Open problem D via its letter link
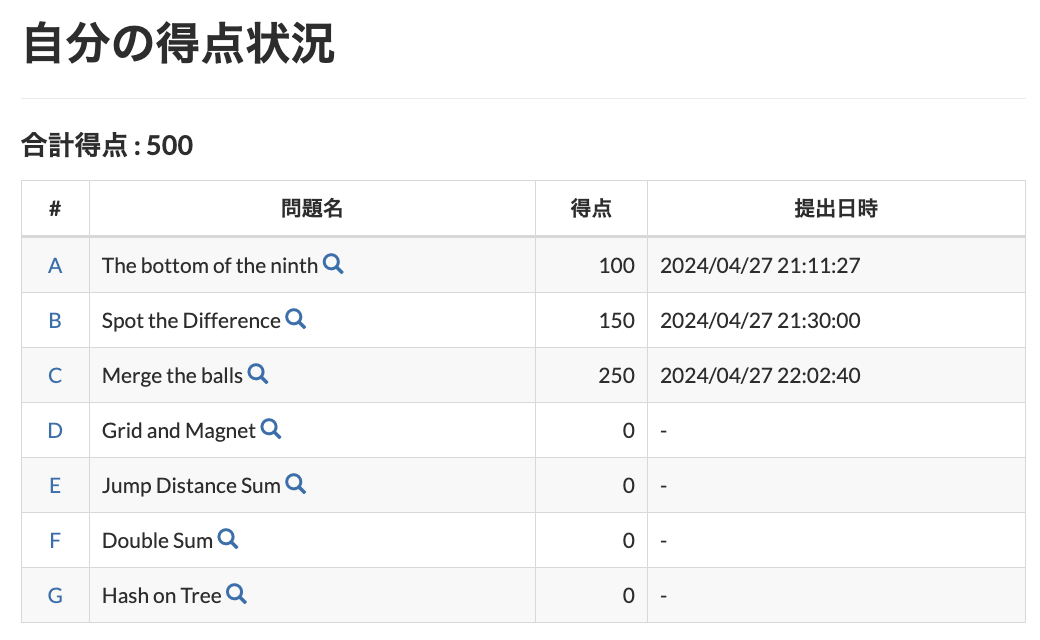Image resolution: width=1040 pixels, height=640 pixels. [55, 429]
